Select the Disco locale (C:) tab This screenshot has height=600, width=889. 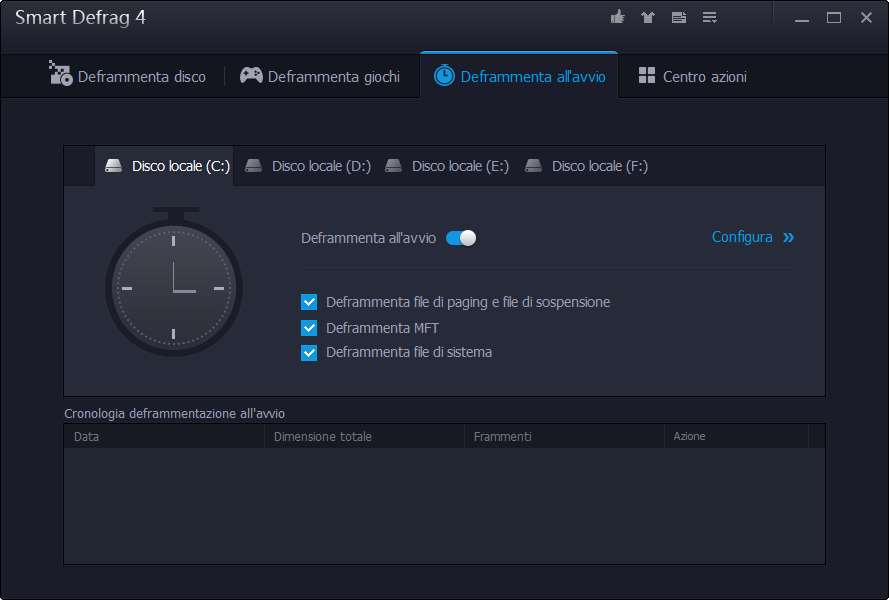point(167,166)
